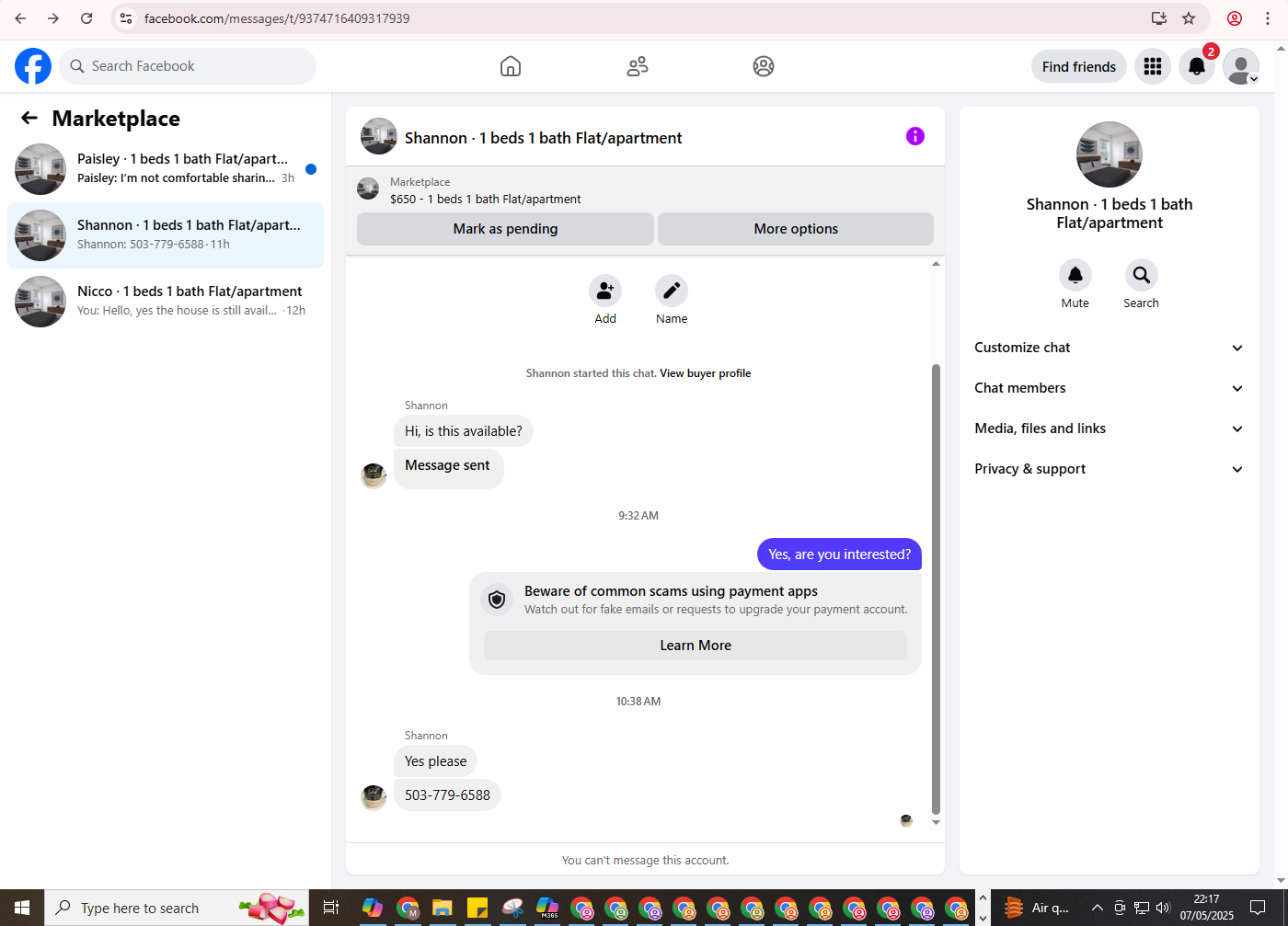The height and width of the screenshot is (926, 1288).
Task: Open the purple conversation information icon
Action: pos(915,136)
